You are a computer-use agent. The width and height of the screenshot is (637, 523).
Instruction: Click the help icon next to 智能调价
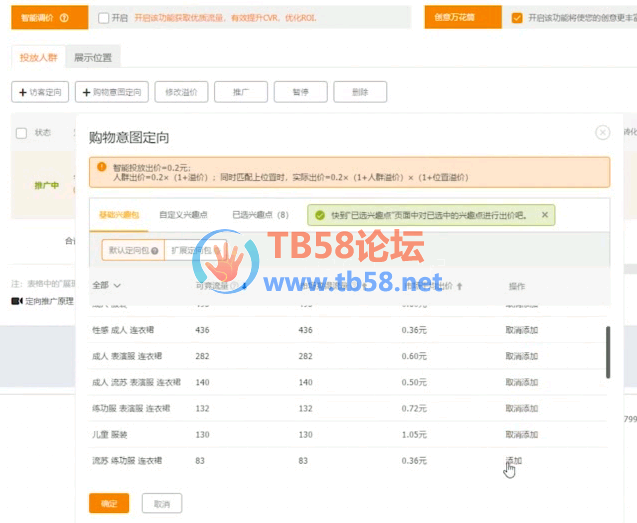[64, 18]
